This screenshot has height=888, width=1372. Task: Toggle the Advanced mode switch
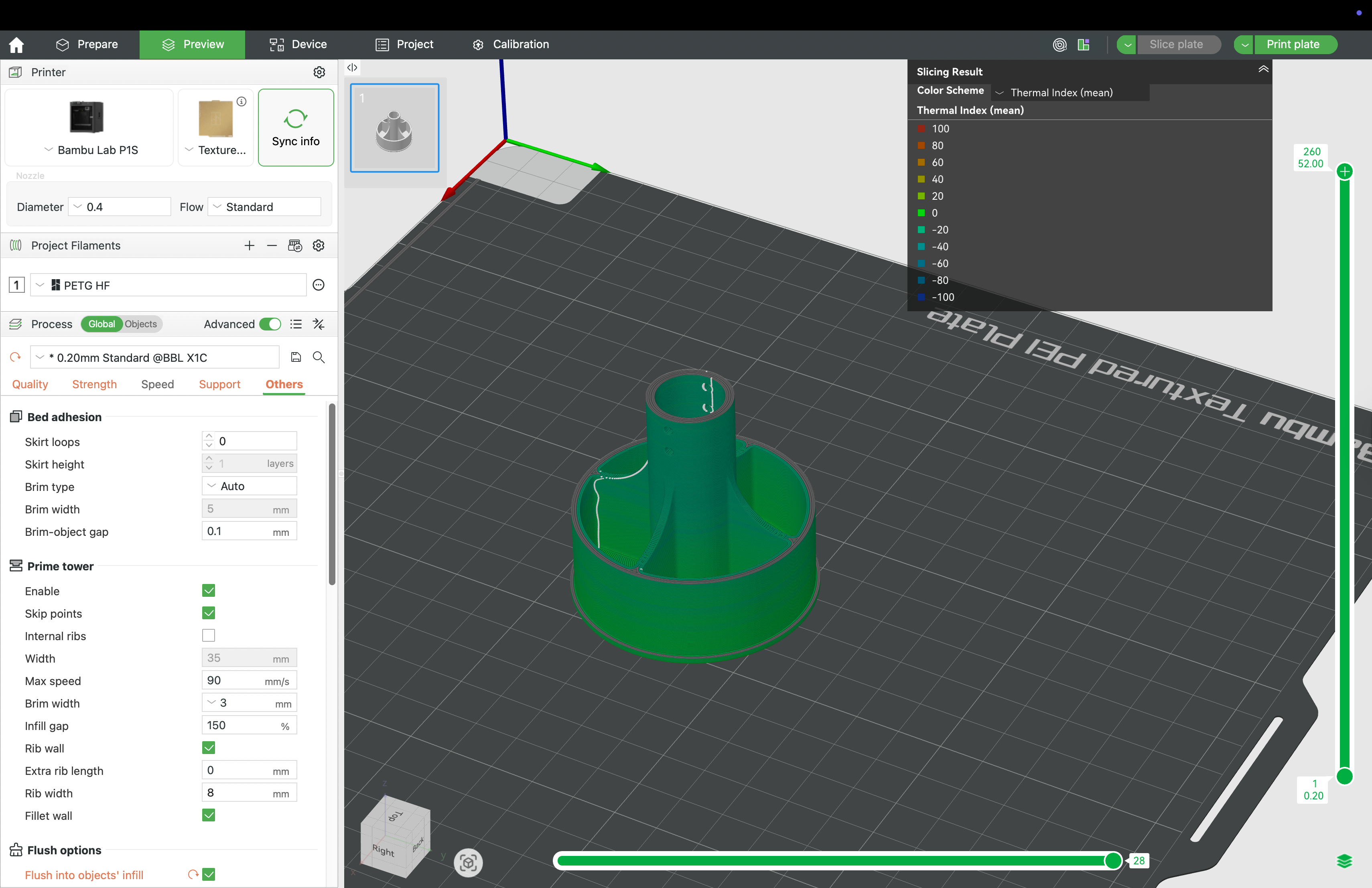click(270, 324)
